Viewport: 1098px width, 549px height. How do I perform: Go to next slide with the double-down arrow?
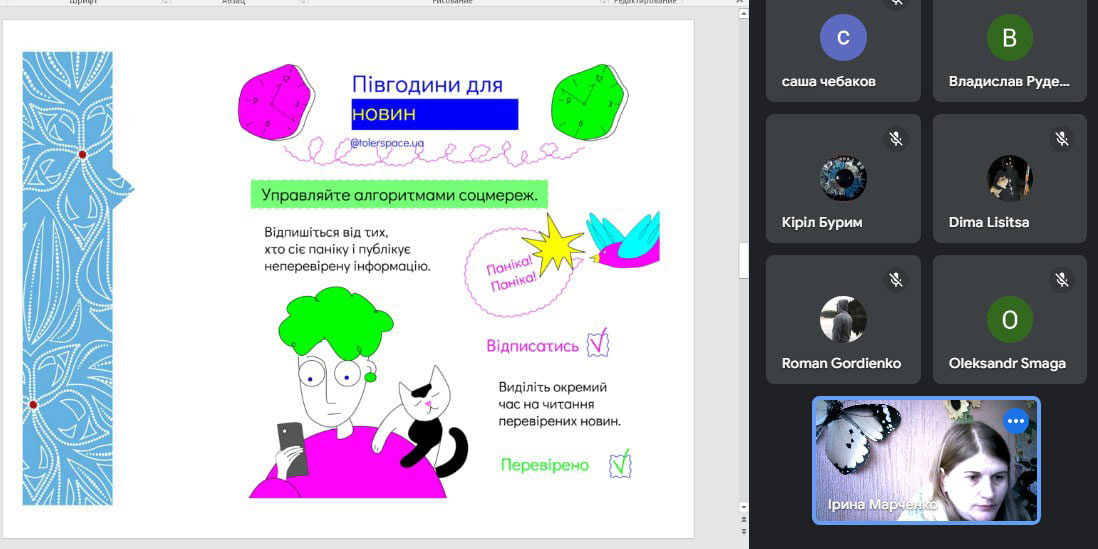coord(743,531)
